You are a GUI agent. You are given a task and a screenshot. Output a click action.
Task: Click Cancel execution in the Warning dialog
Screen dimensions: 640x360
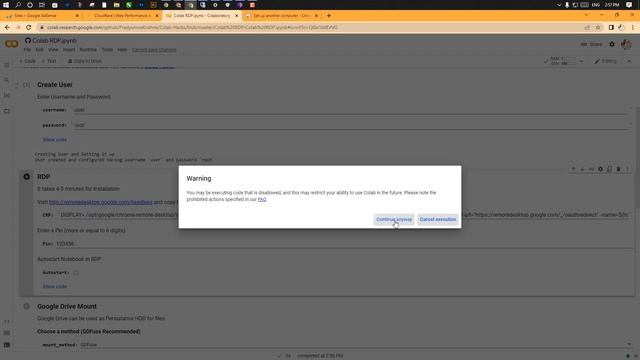click(438, 220)
